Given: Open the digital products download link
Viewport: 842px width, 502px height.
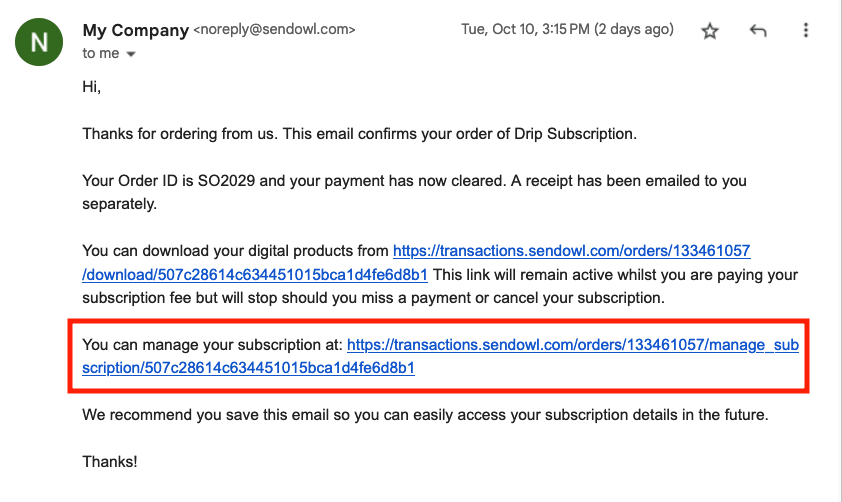Looking at the screenshot, I should point(571,251).
